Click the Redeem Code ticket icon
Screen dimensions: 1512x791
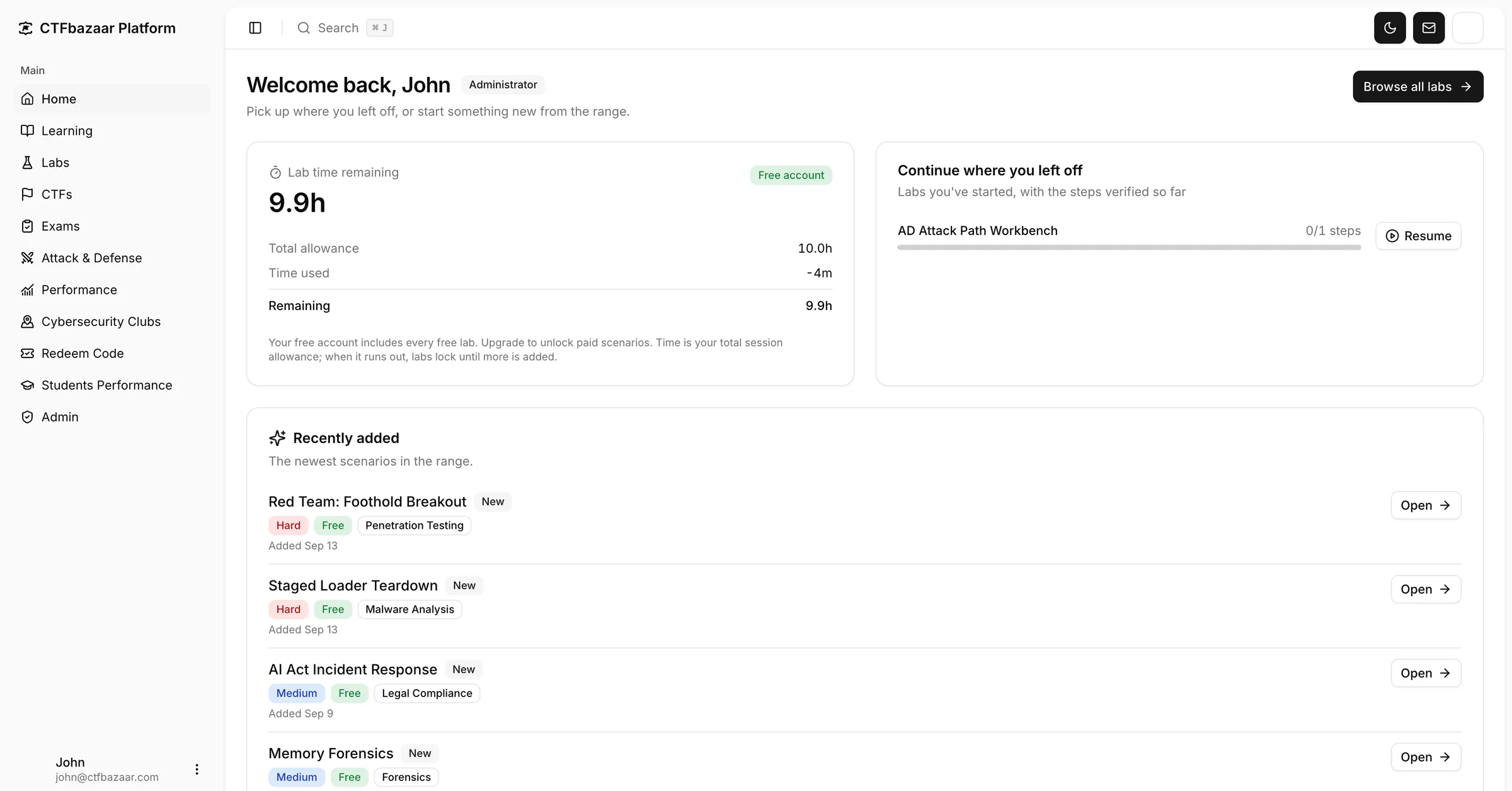(27, 354)
